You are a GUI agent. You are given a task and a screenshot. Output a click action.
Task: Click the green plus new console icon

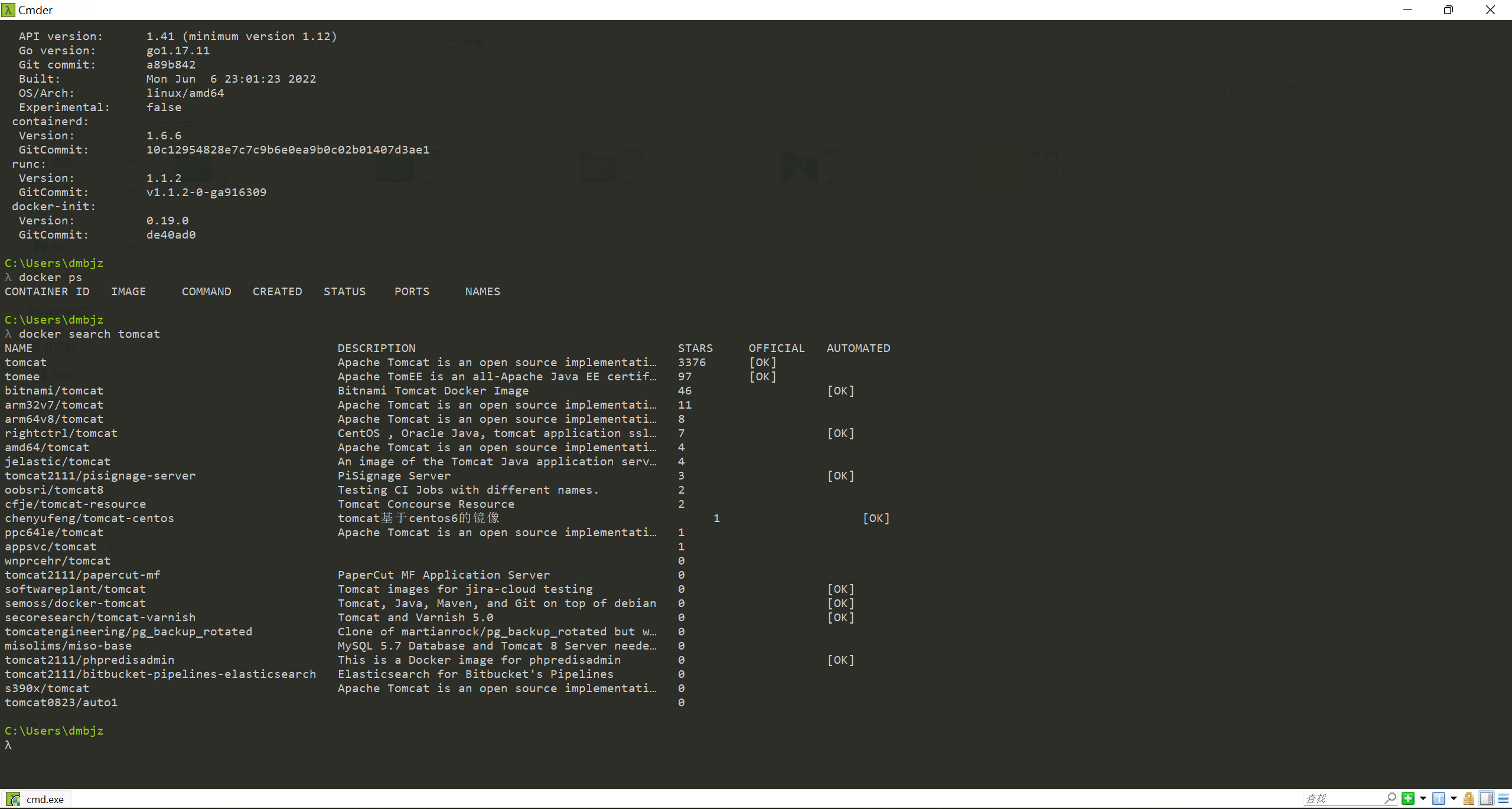tap(1408, 798)
